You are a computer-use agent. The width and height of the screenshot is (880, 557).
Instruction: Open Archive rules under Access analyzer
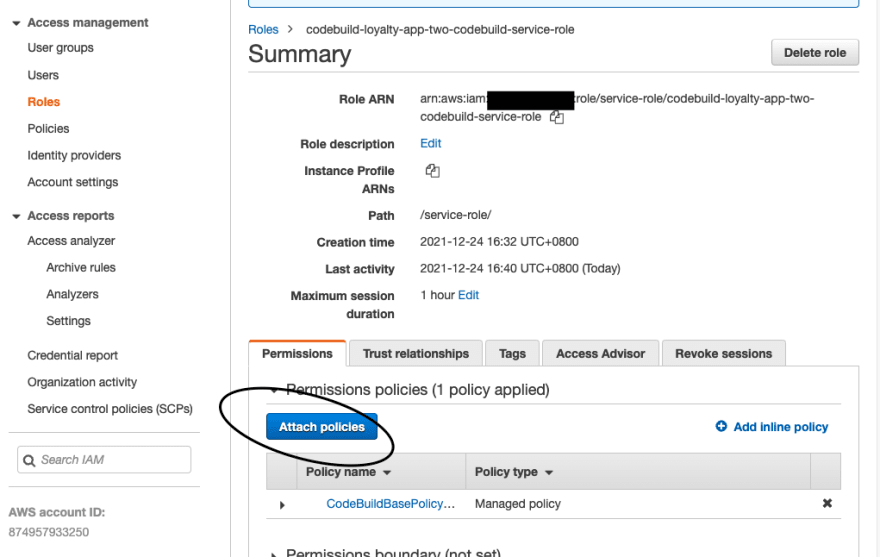point(81,267)
